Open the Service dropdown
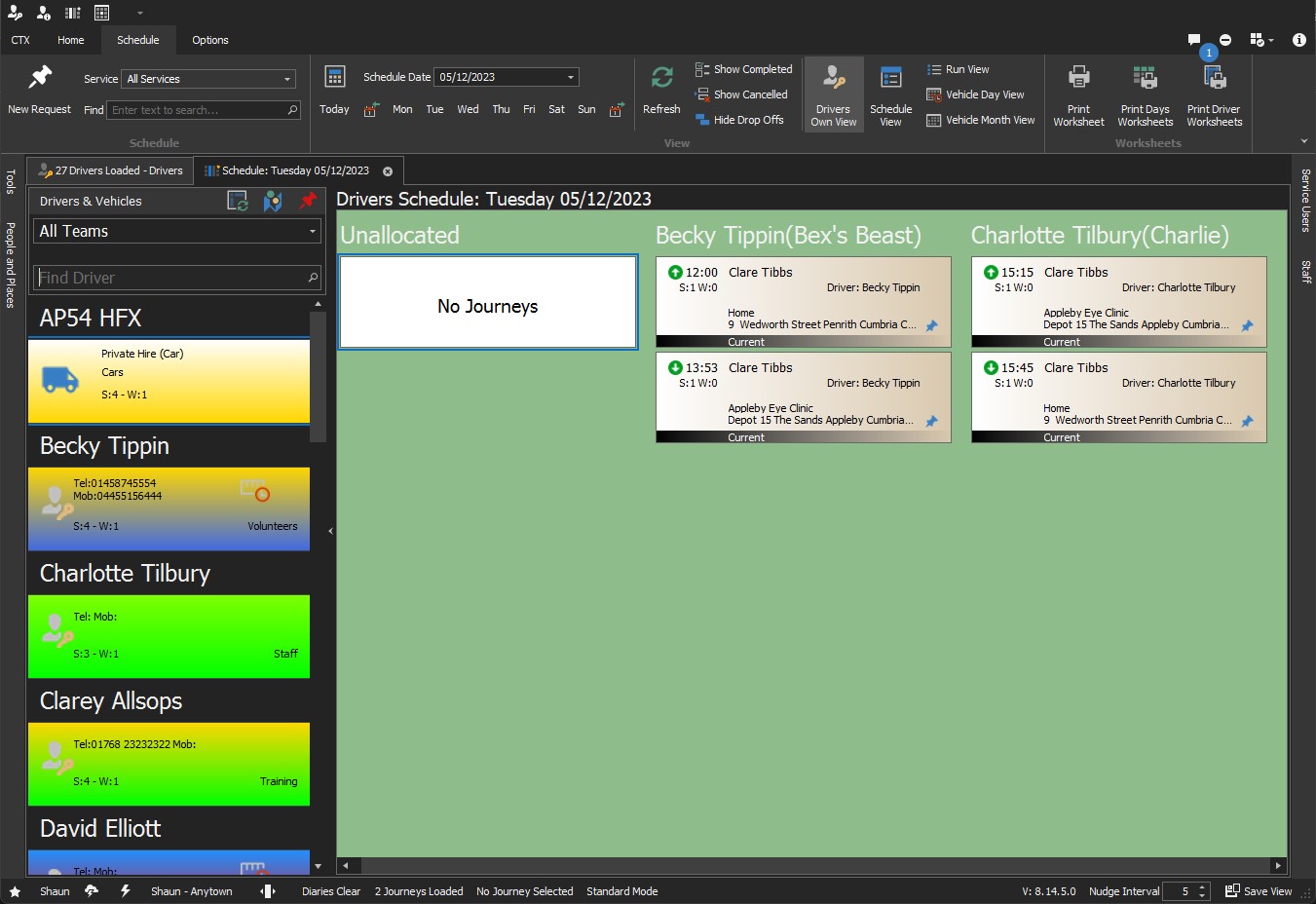 coord(286,79)
